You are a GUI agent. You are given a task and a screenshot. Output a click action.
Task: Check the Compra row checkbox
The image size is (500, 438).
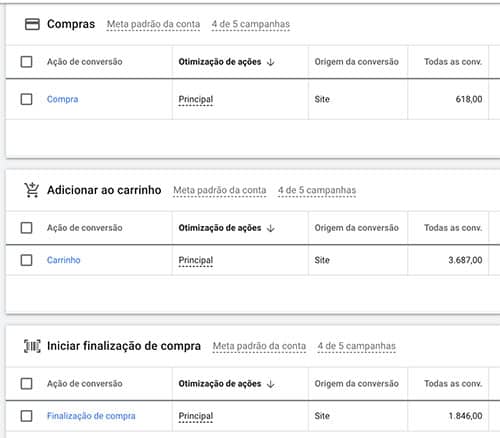pos(26,99)
